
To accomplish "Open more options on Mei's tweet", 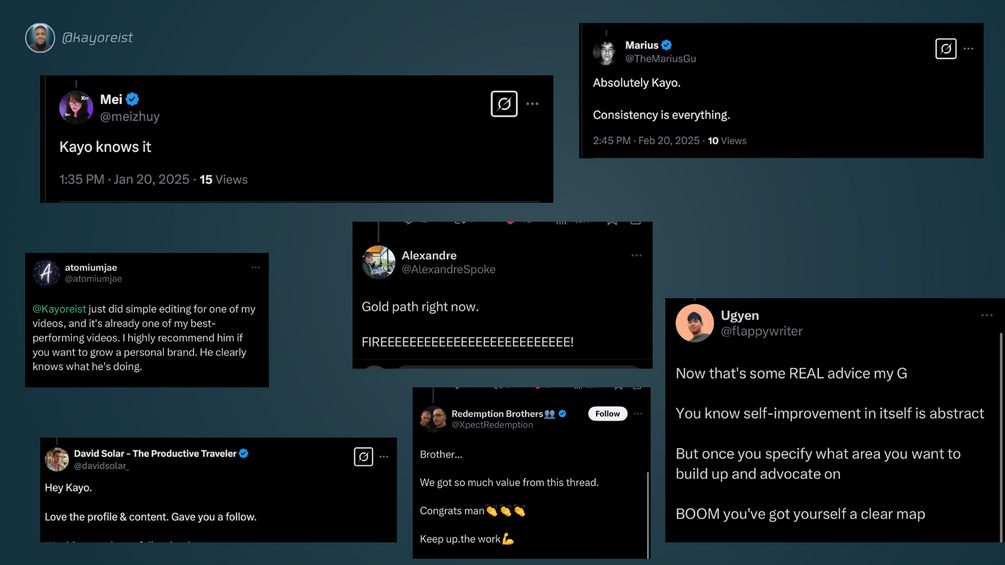I will [x=532, y=104].
